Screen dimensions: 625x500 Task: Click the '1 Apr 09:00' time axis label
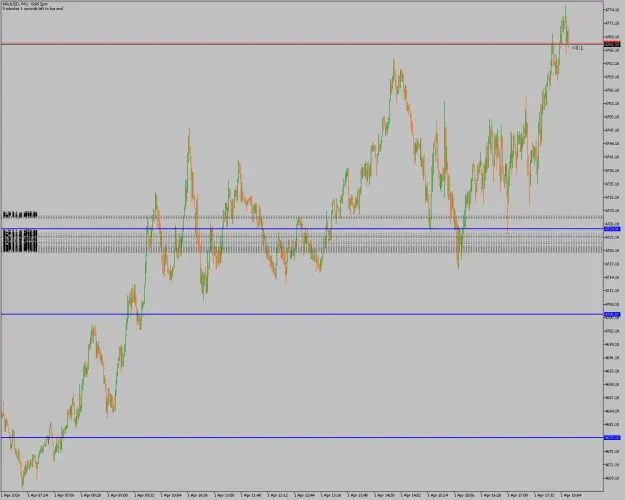pos(118,495)
